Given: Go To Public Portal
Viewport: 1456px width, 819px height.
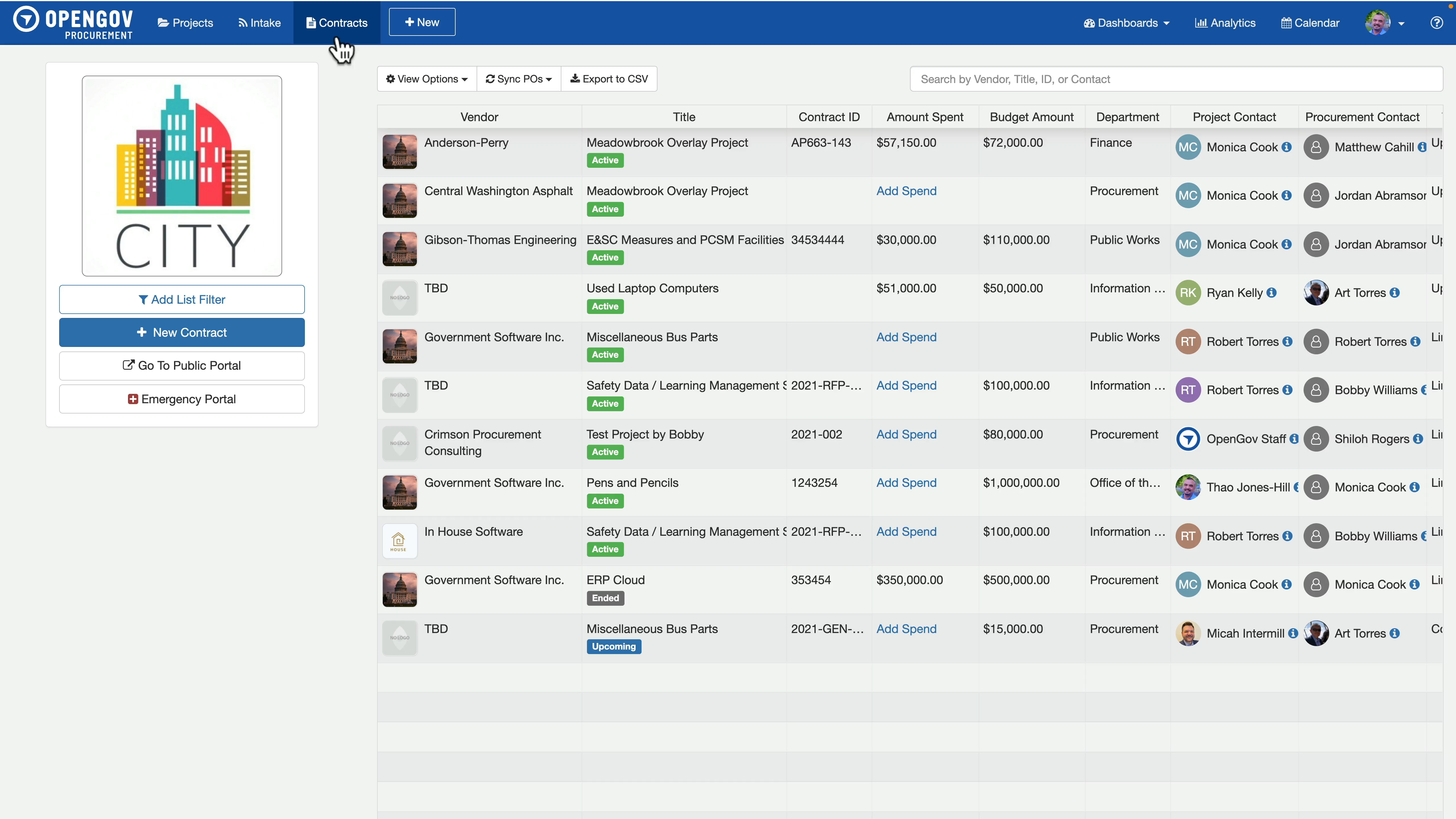Looking at the screenshot, I should tap(182, 366).
